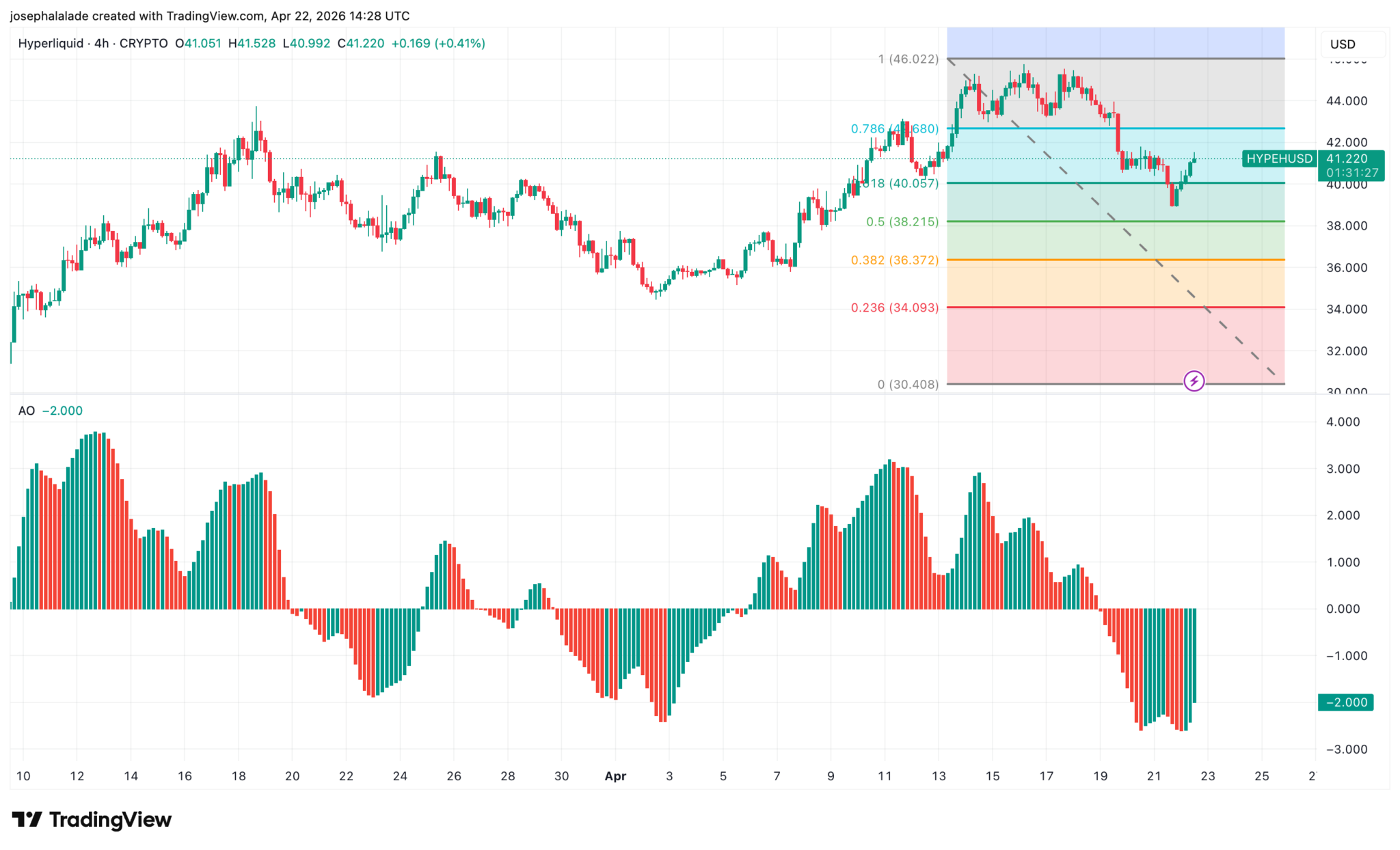Screen dimensions: 1400x850
Task: Click the Apr label on time axis
Action: point(615,776)
